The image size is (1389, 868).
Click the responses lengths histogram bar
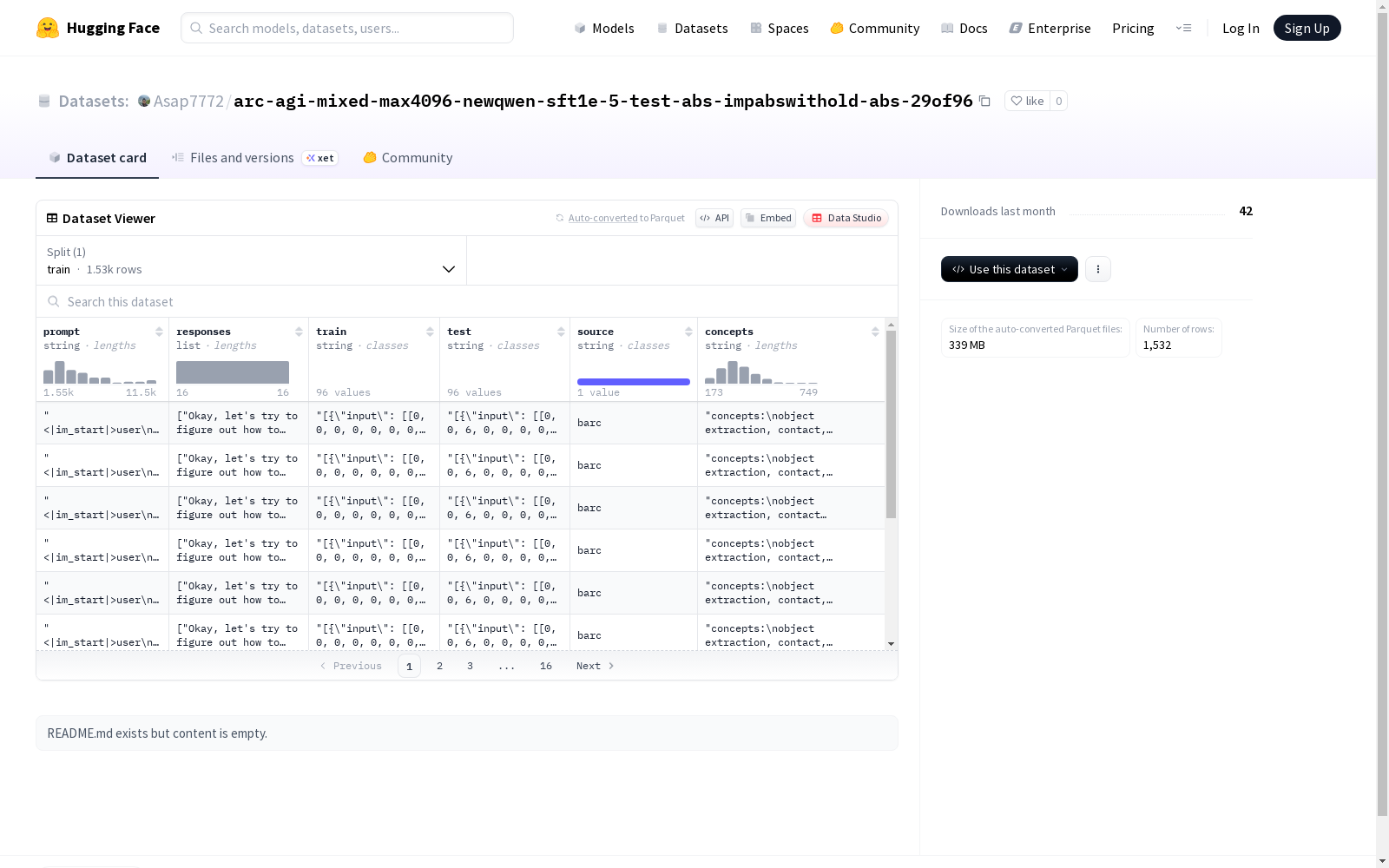pos(233,372)
